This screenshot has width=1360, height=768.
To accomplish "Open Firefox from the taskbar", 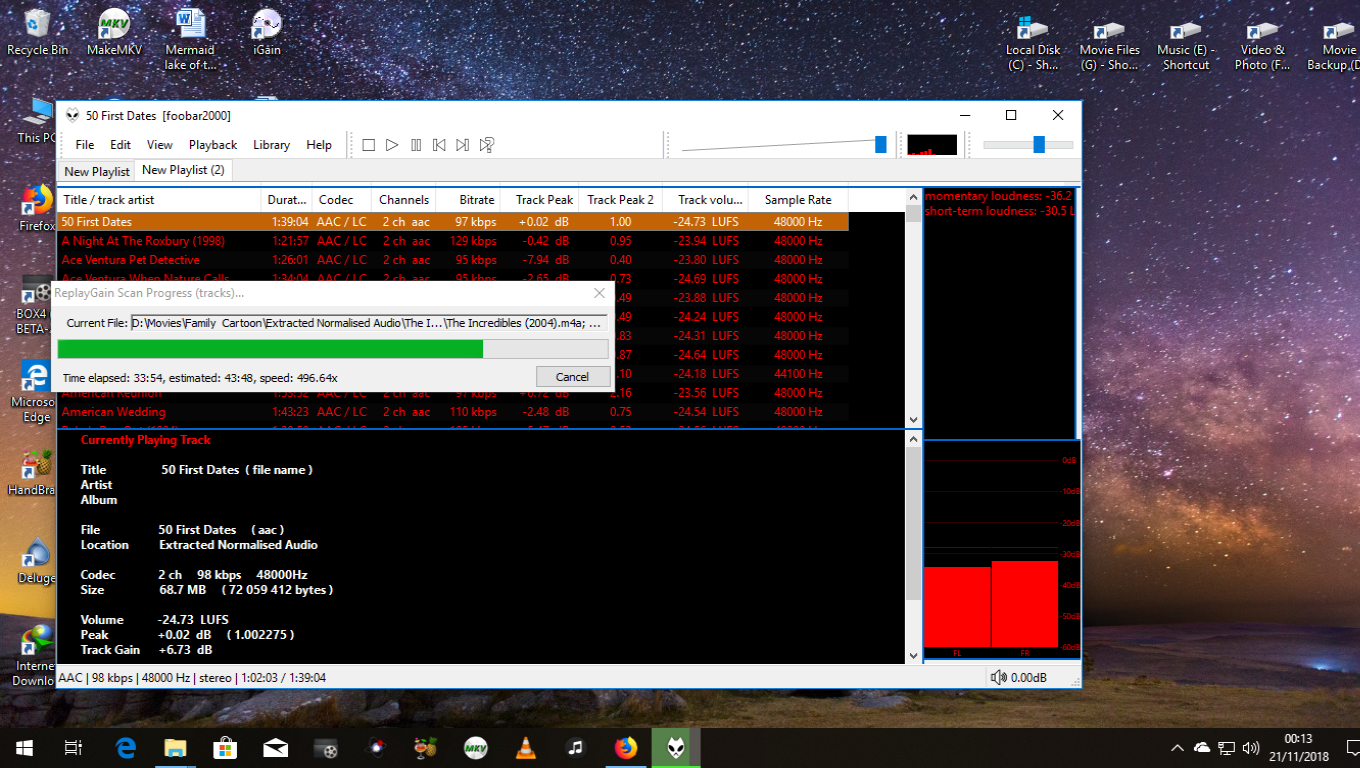I will tap(626, 748).
